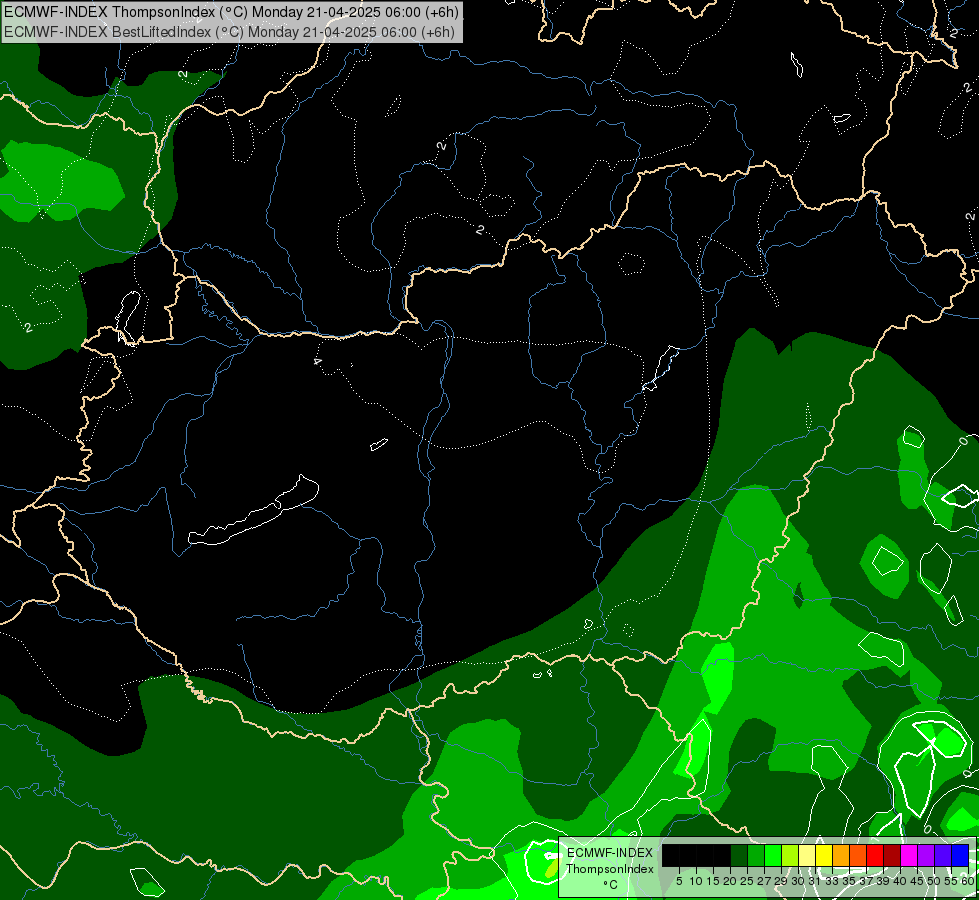The image size is (979, 900).
Task: Click the legend tick value 50
Action: [x=933, y=881]
